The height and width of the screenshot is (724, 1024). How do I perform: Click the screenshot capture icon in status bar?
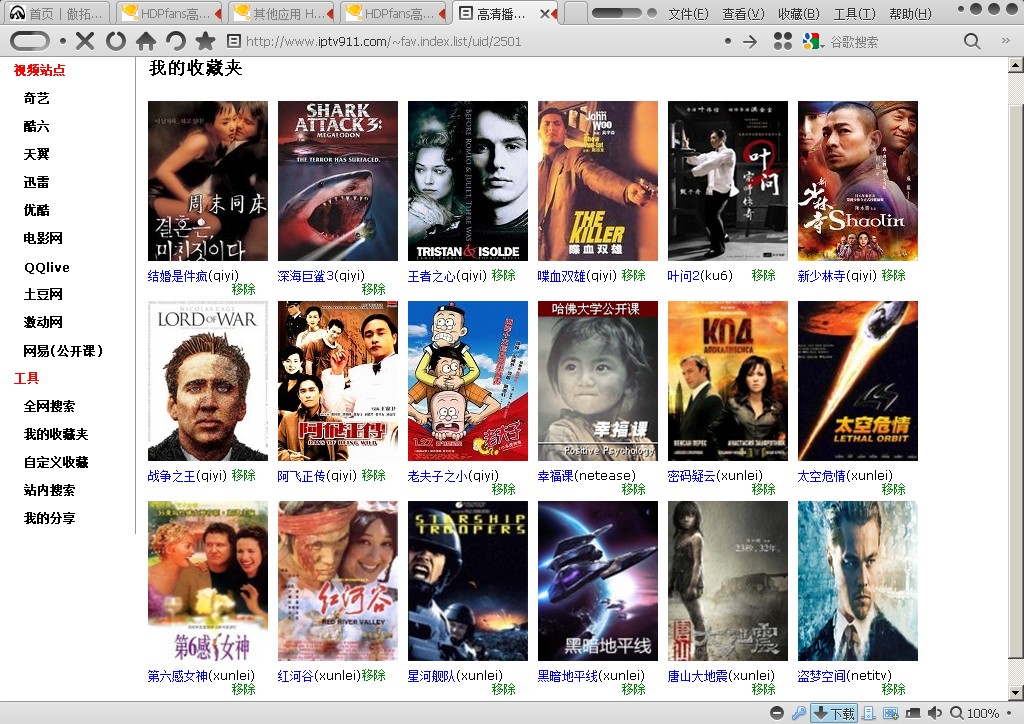(x=890, y=713)
